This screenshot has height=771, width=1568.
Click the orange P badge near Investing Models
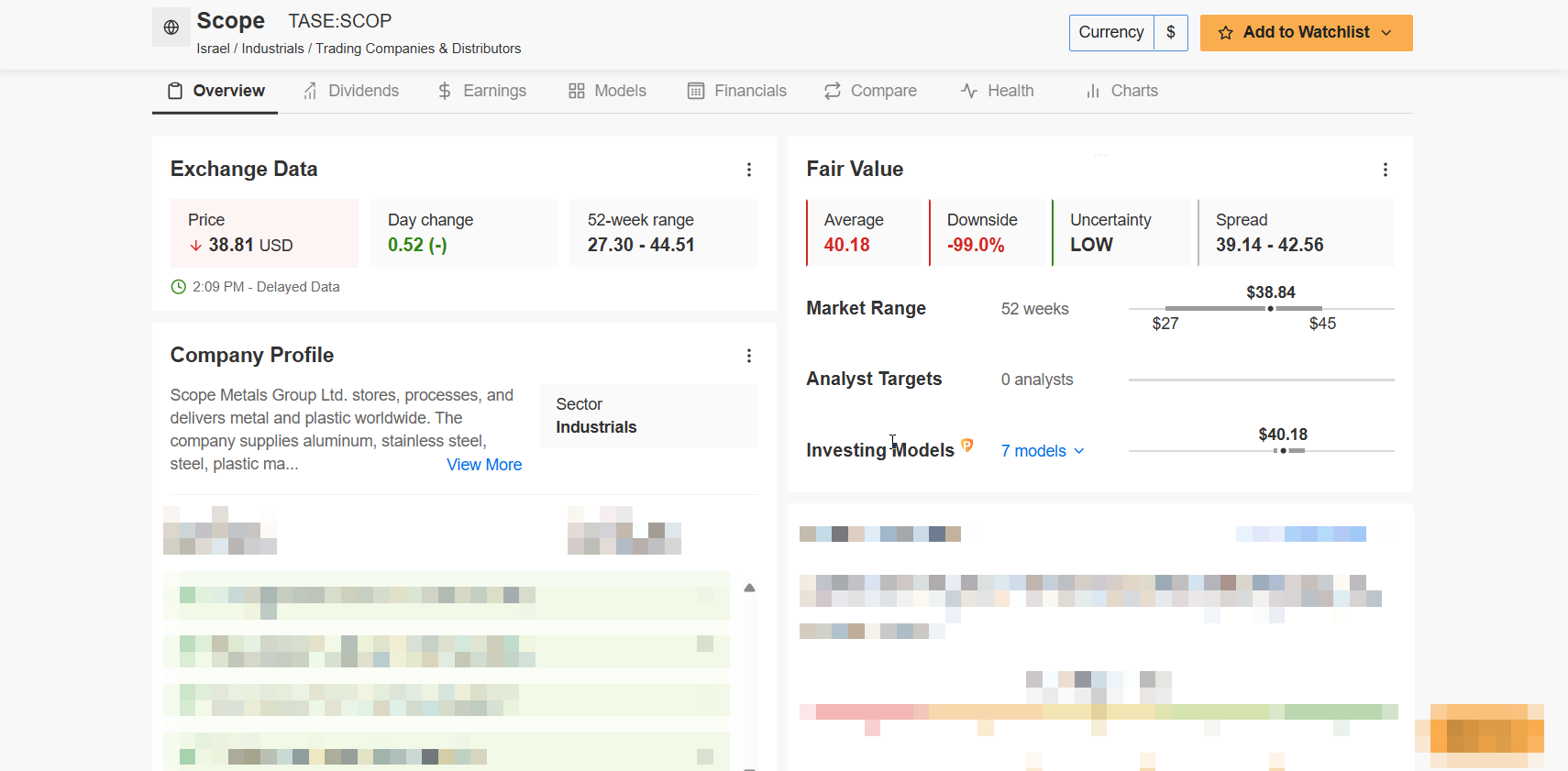[x=966, y=446]
